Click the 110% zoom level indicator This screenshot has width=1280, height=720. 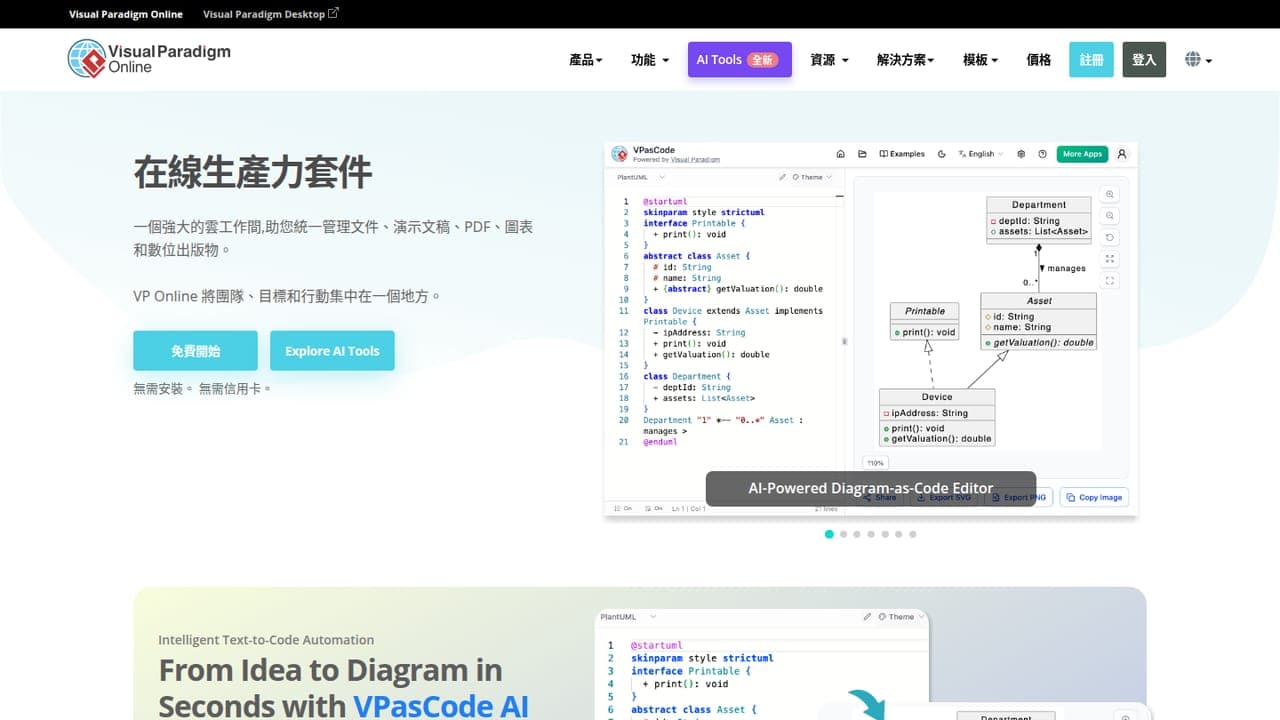pos(875,463)
